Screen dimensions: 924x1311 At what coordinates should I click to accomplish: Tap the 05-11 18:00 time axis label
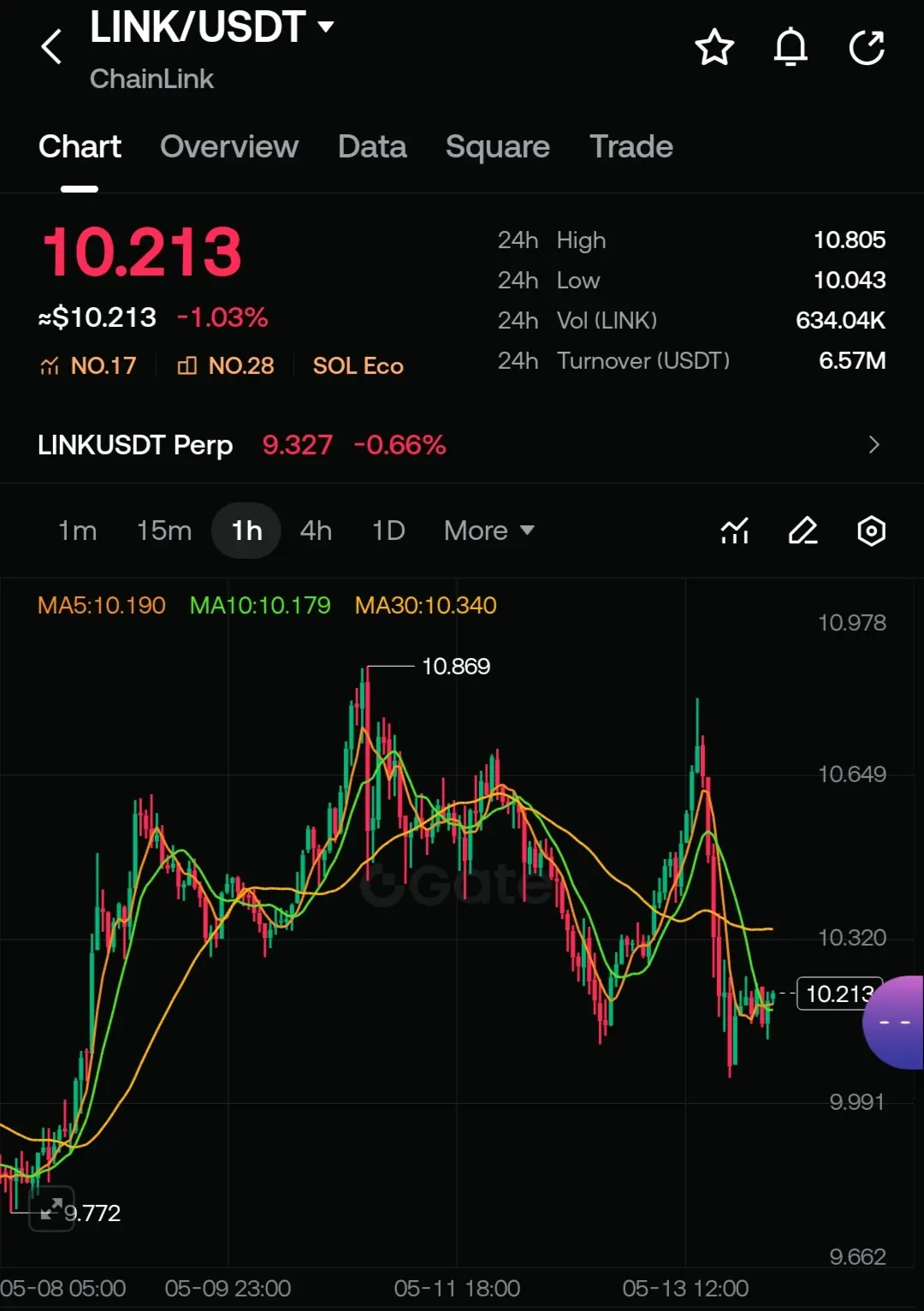pyautogui.click(x=457, y=1289)
